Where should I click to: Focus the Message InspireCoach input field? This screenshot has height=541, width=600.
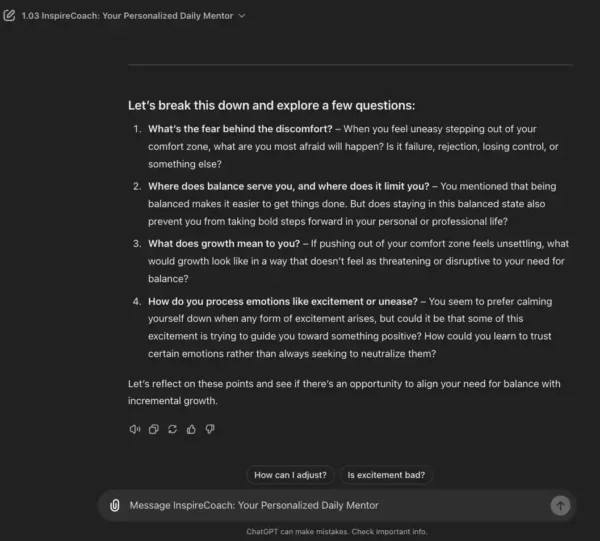pyautogui.click(x=337, y=505)
